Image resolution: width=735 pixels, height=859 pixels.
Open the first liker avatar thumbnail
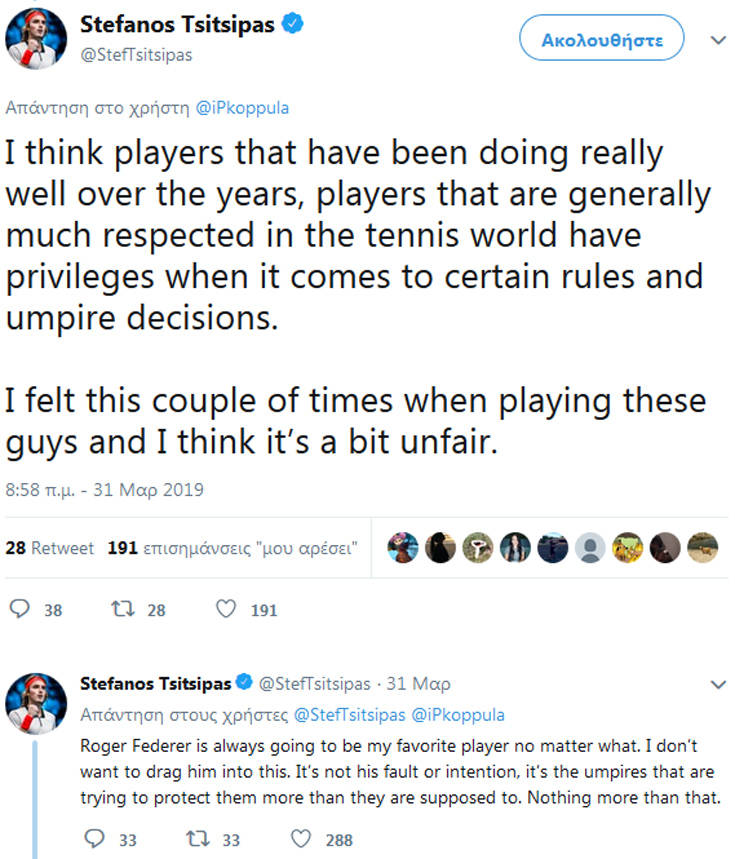point(405,547)
